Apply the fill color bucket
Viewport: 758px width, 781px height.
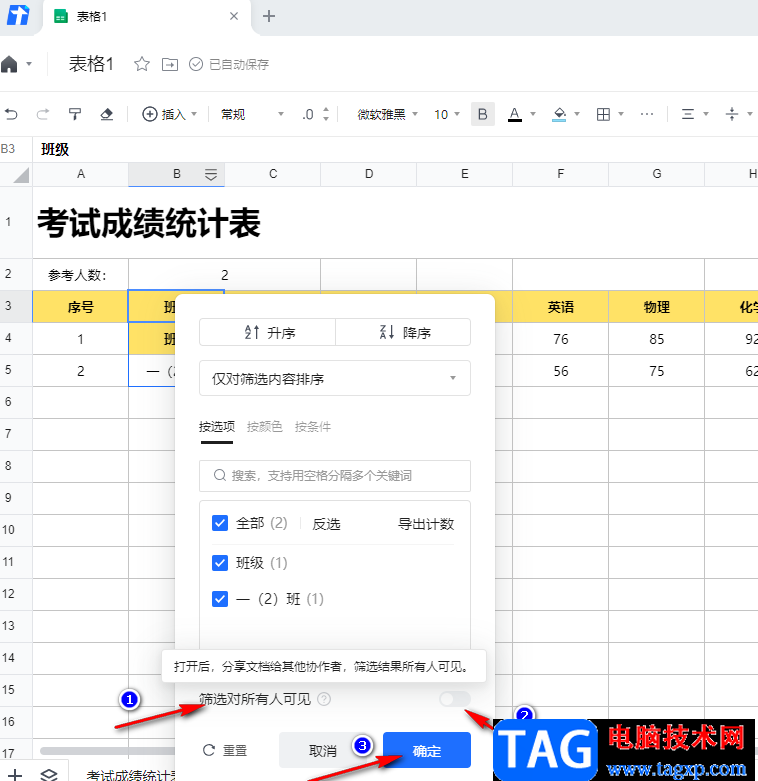coord(559,115)
